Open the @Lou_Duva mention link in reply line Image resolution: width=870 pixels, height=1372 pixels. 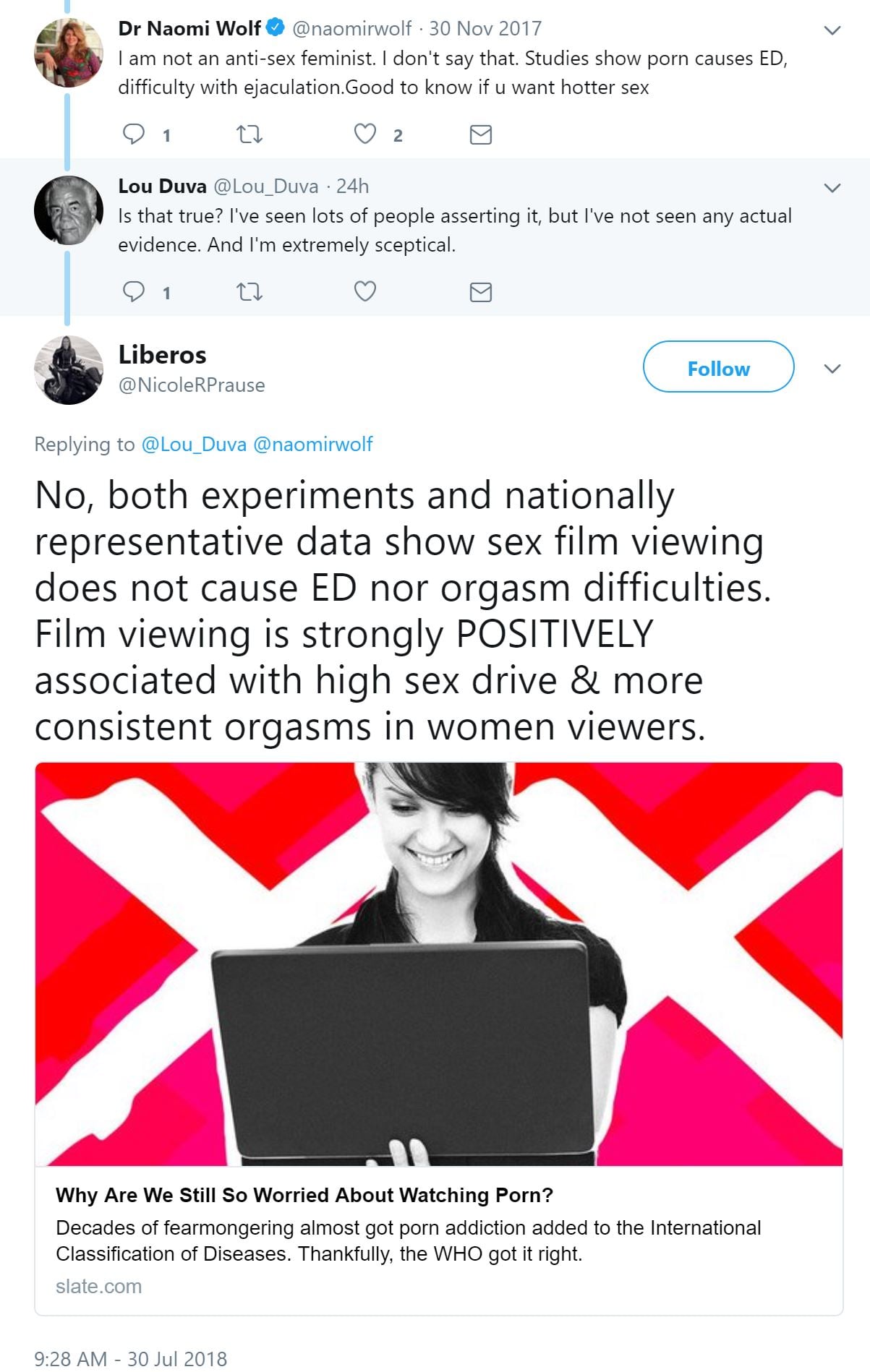[194, 444]
